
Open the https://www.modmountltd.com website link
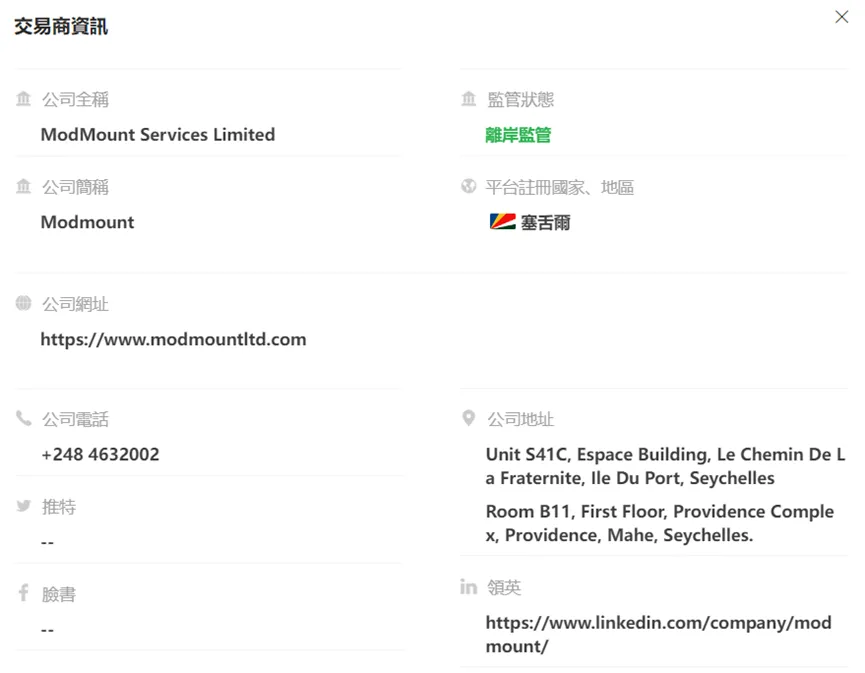(x=173, y=339)
